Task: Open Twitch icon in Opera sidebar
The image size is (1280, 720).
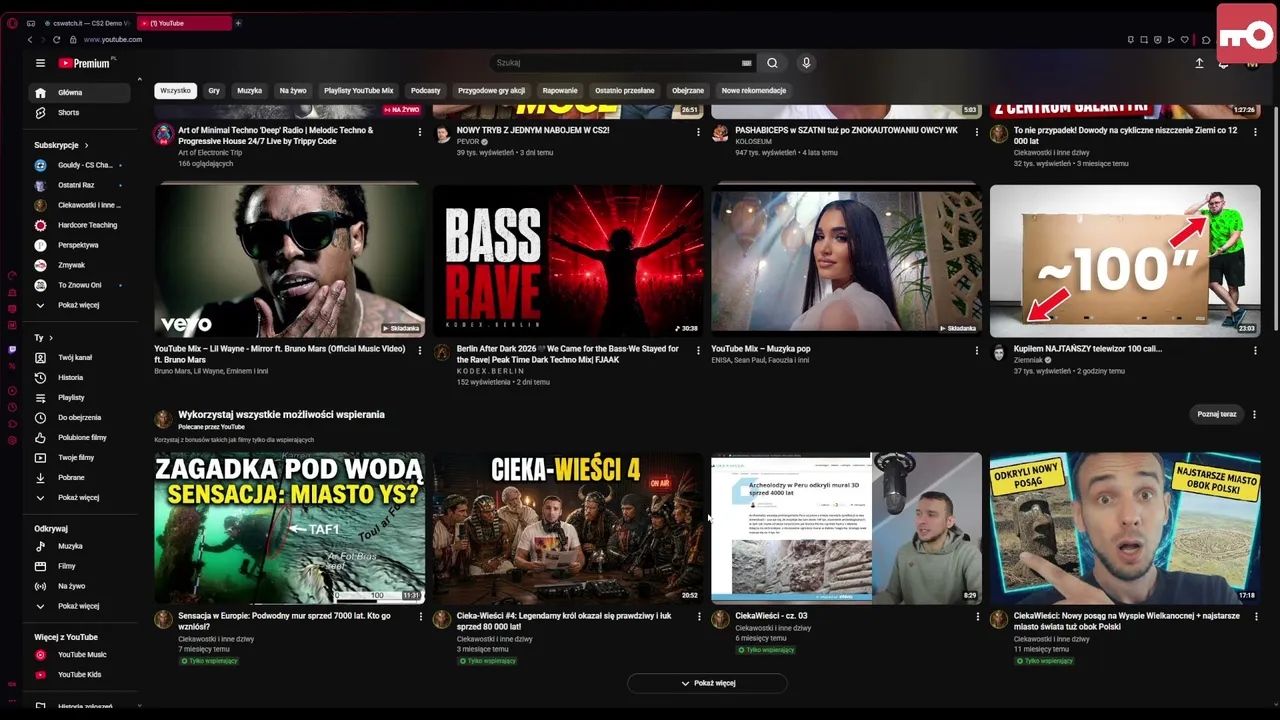Action: [12, 350]
